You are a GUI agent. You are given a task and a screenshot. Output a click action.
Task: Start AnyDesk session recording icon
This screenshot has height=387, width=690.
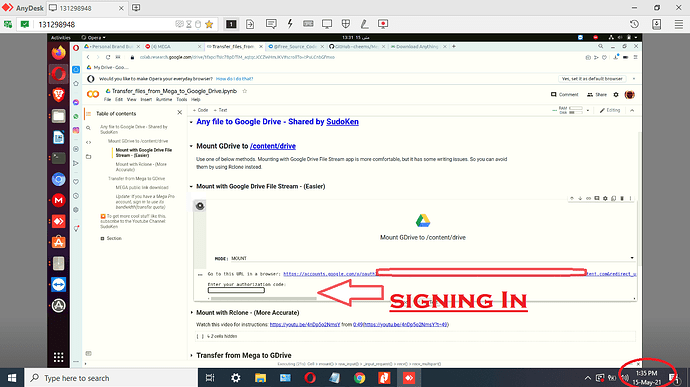pos(383,24)
